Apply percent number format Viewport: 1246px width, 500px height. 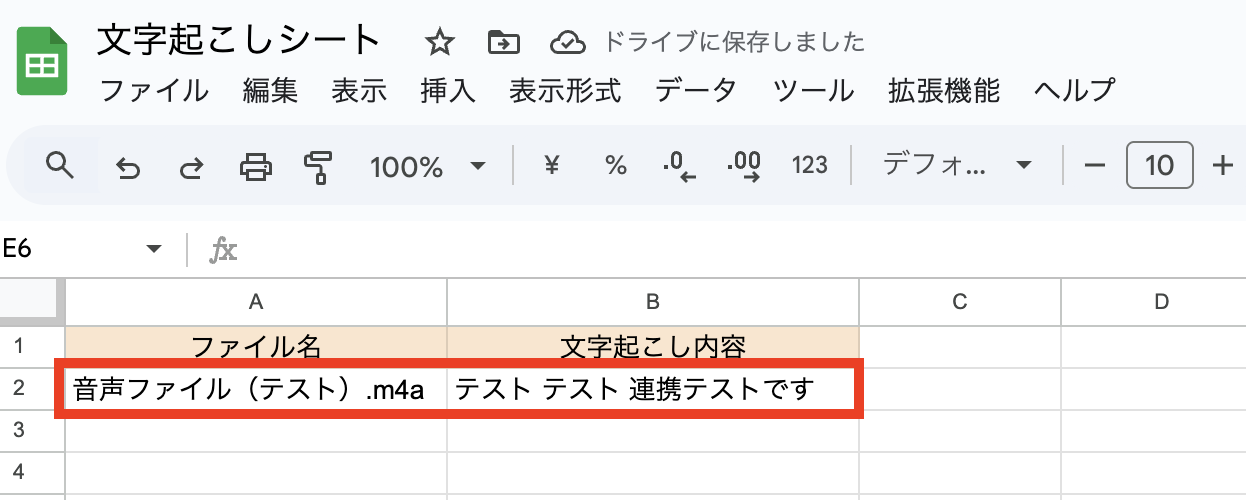[616, 166]
